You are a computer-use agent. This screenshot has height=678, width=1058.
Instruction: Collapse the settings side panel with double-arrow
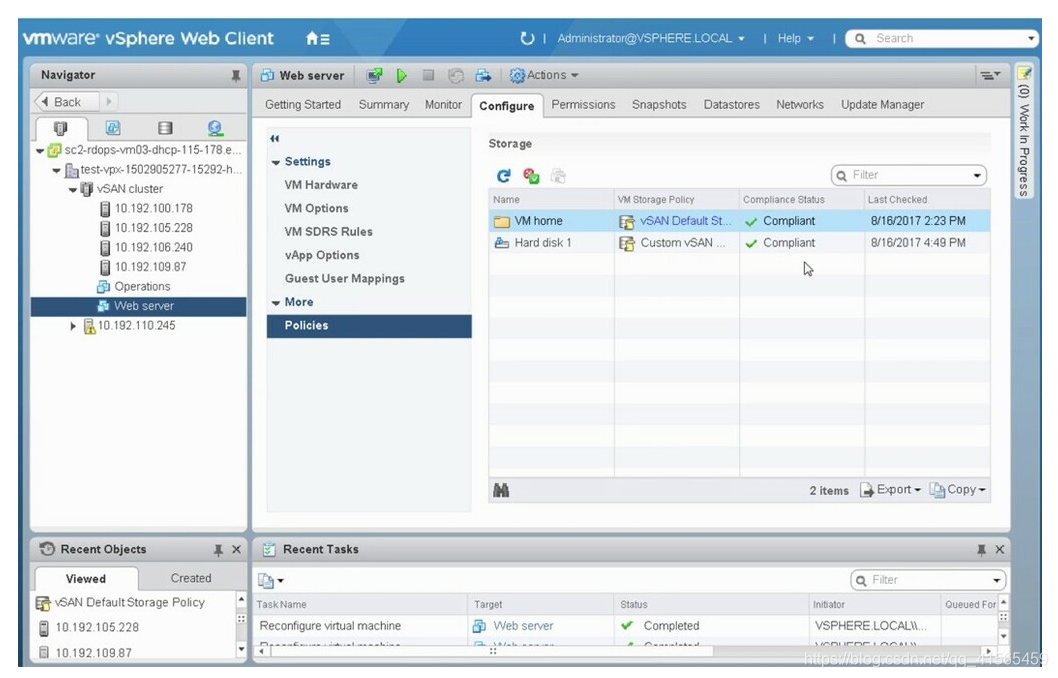[x=275, y=138]
